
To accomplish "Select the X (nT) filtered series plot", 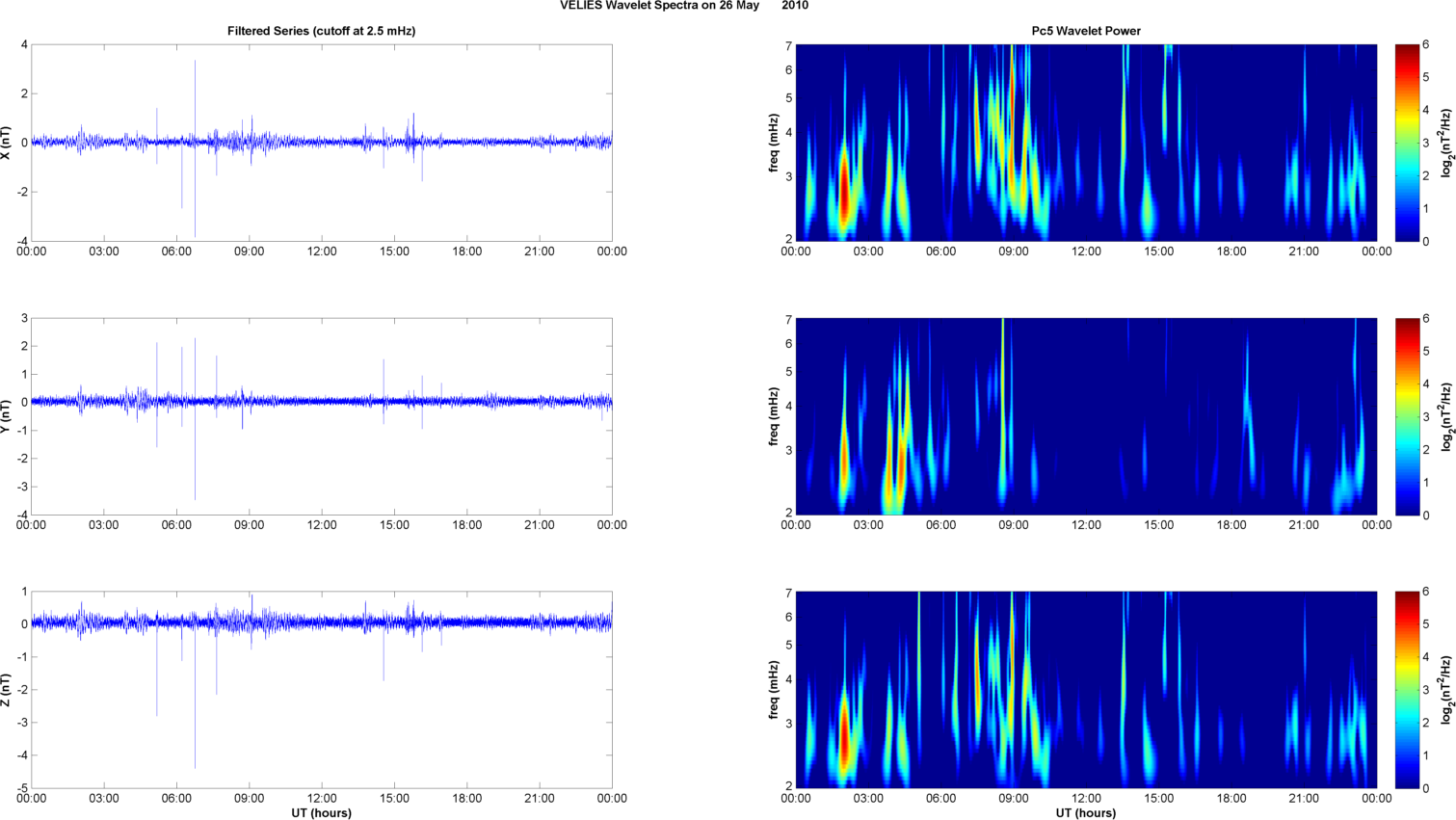I will [322, 143].
